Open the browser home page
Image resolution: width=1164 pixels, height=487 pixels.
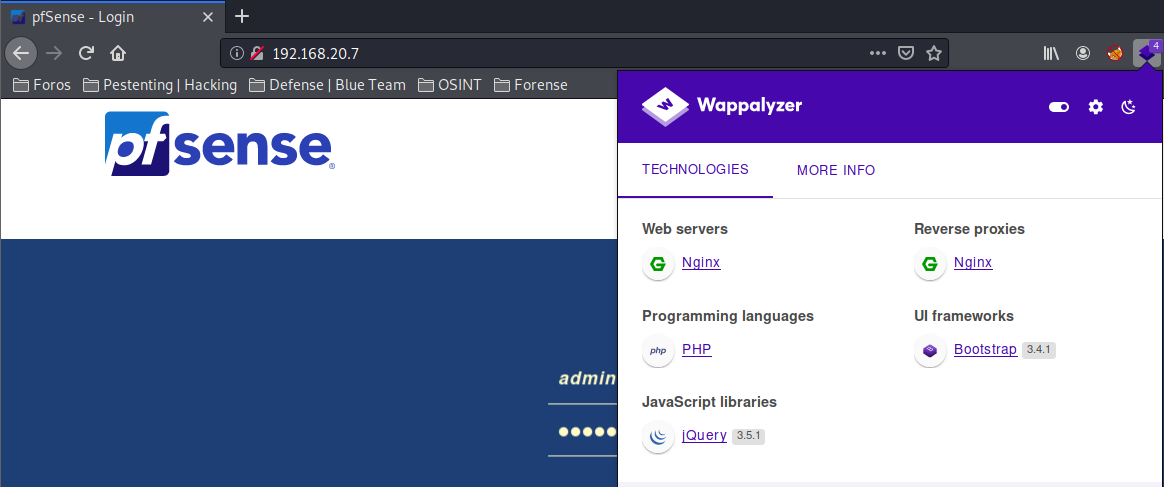117,53
